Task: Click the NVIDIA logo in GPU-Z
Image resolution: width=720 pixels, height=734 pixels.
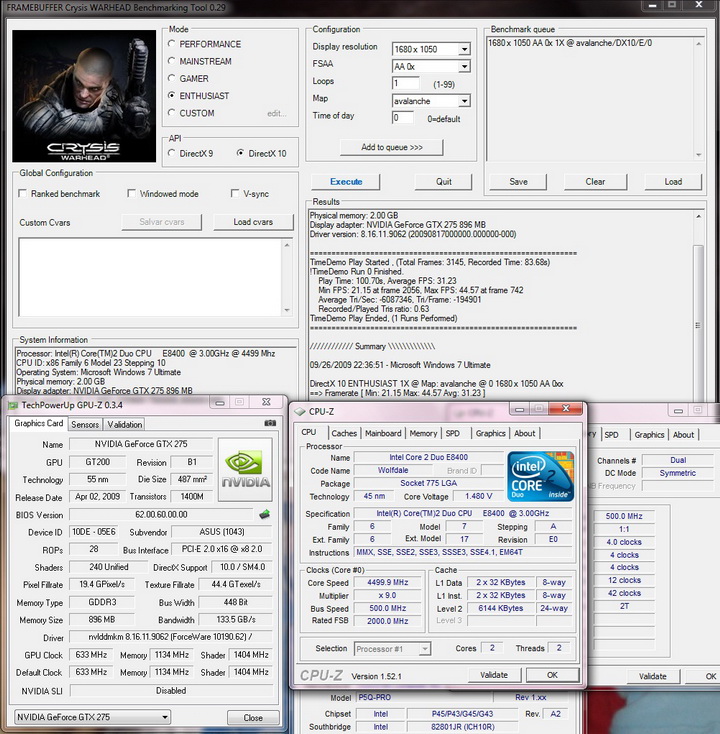Action: tap(245, 470)
